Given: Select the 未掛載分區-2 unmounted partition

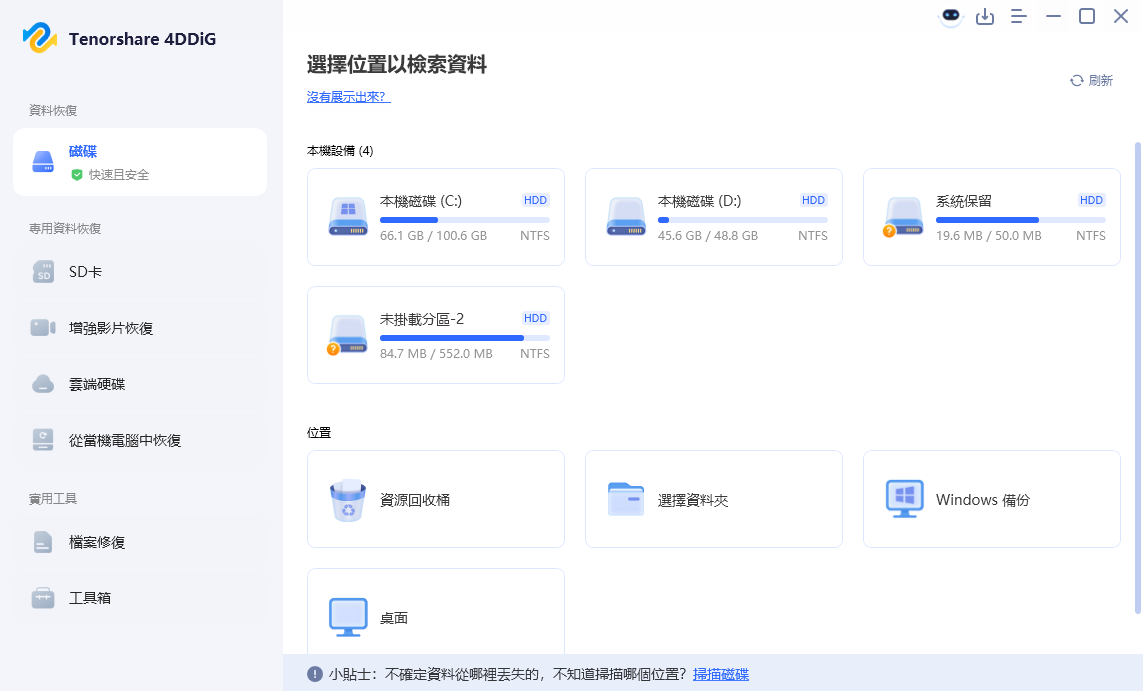Looking at the screenshot, I should (x=435, y=335).
